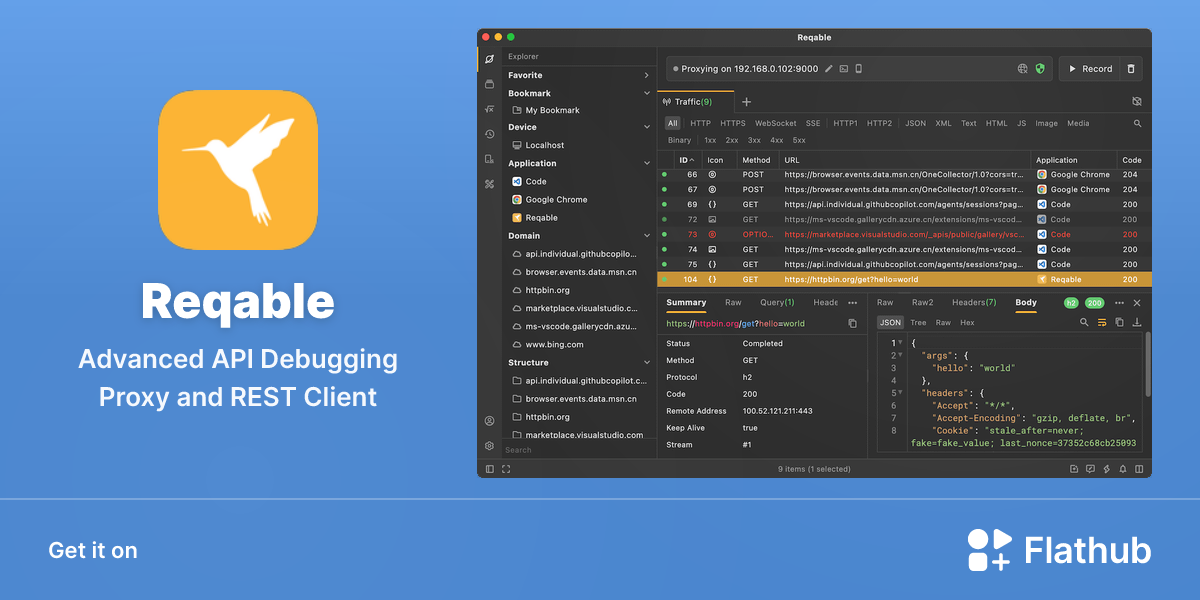Filter traffic by Image type
This screenshot has height=600, width=1200.
click(x=1046, y=124)
